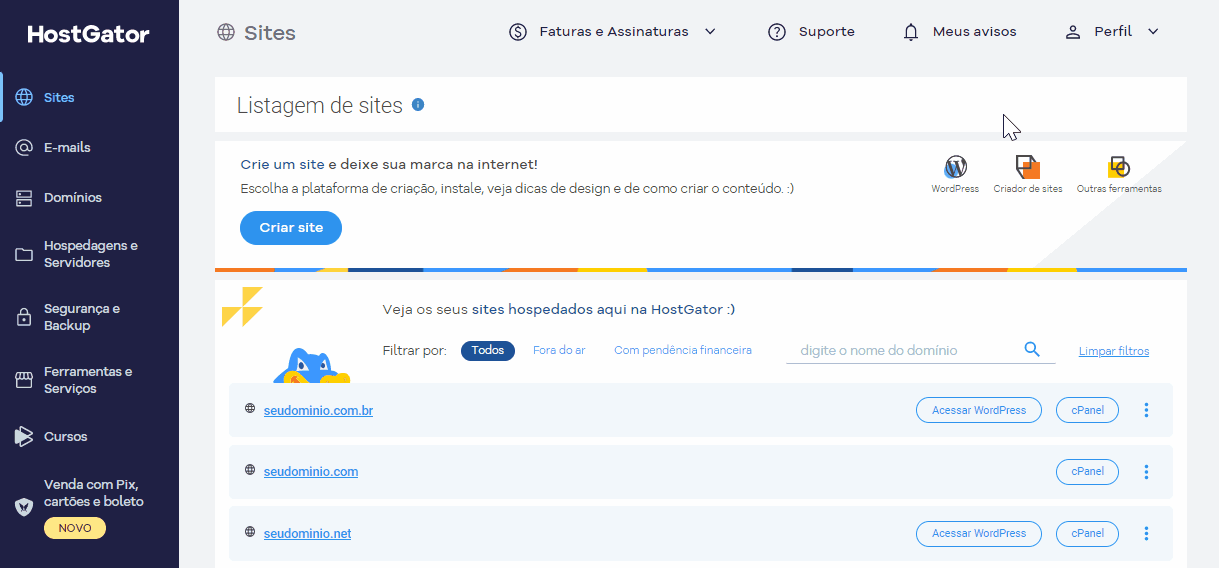Click info icon beside Listagem de sites

[x=418, y=104]
